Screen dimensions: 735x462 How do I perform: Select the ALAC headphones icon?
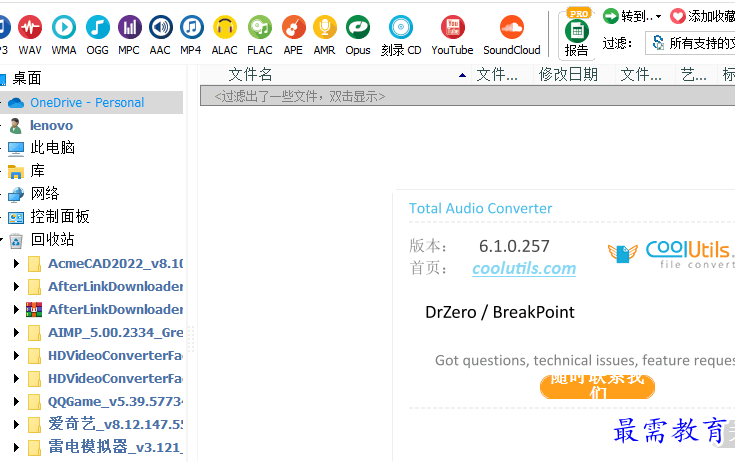(225, 28)
